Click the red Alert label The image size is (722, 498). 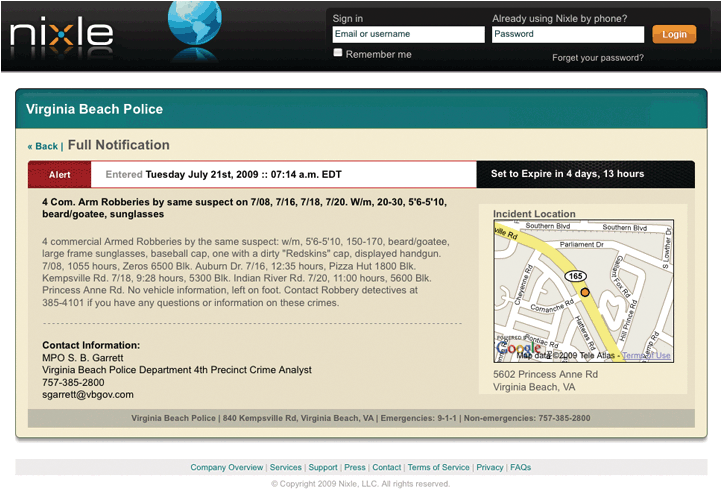pyautogui.click(x=60, y=174)
